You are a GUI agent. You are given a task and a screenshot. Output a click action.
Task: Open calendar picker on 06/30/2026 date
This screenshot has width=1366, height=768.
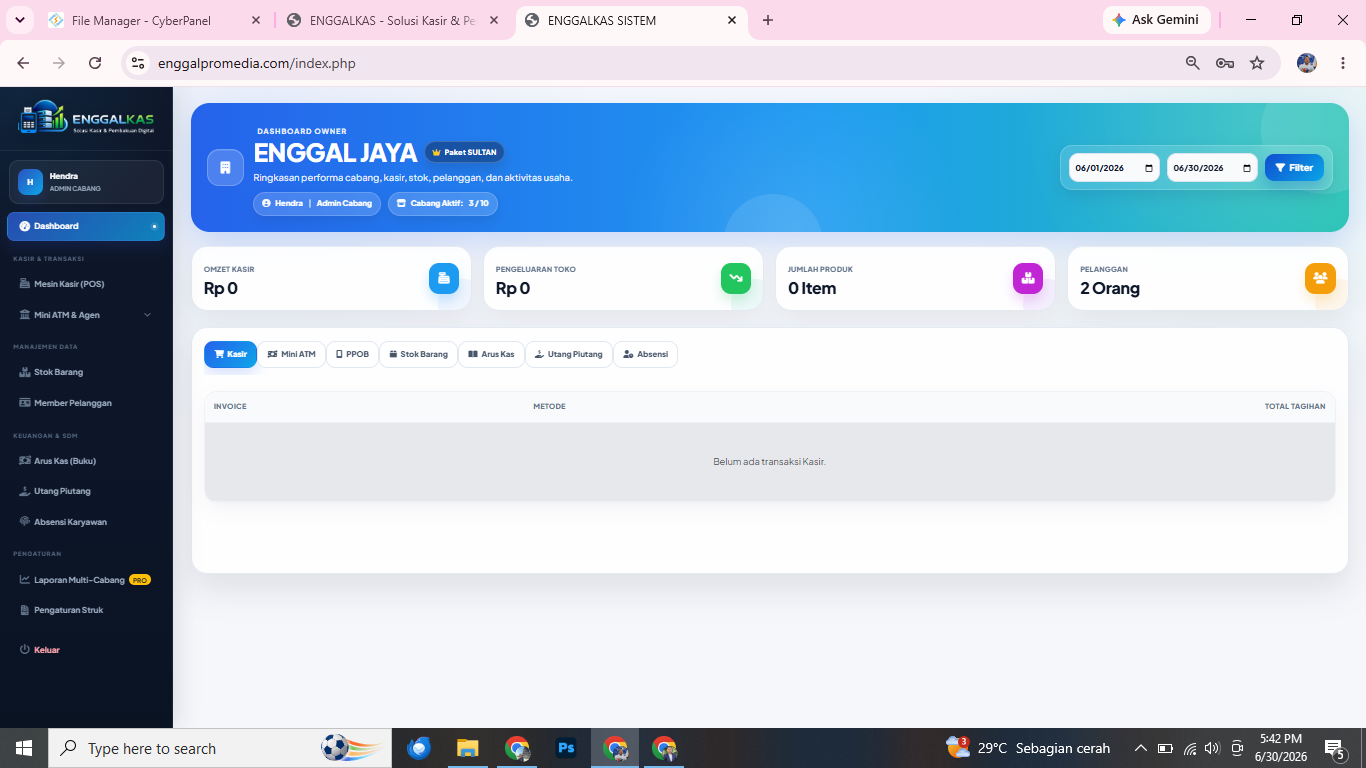(x=1247, y=168)
